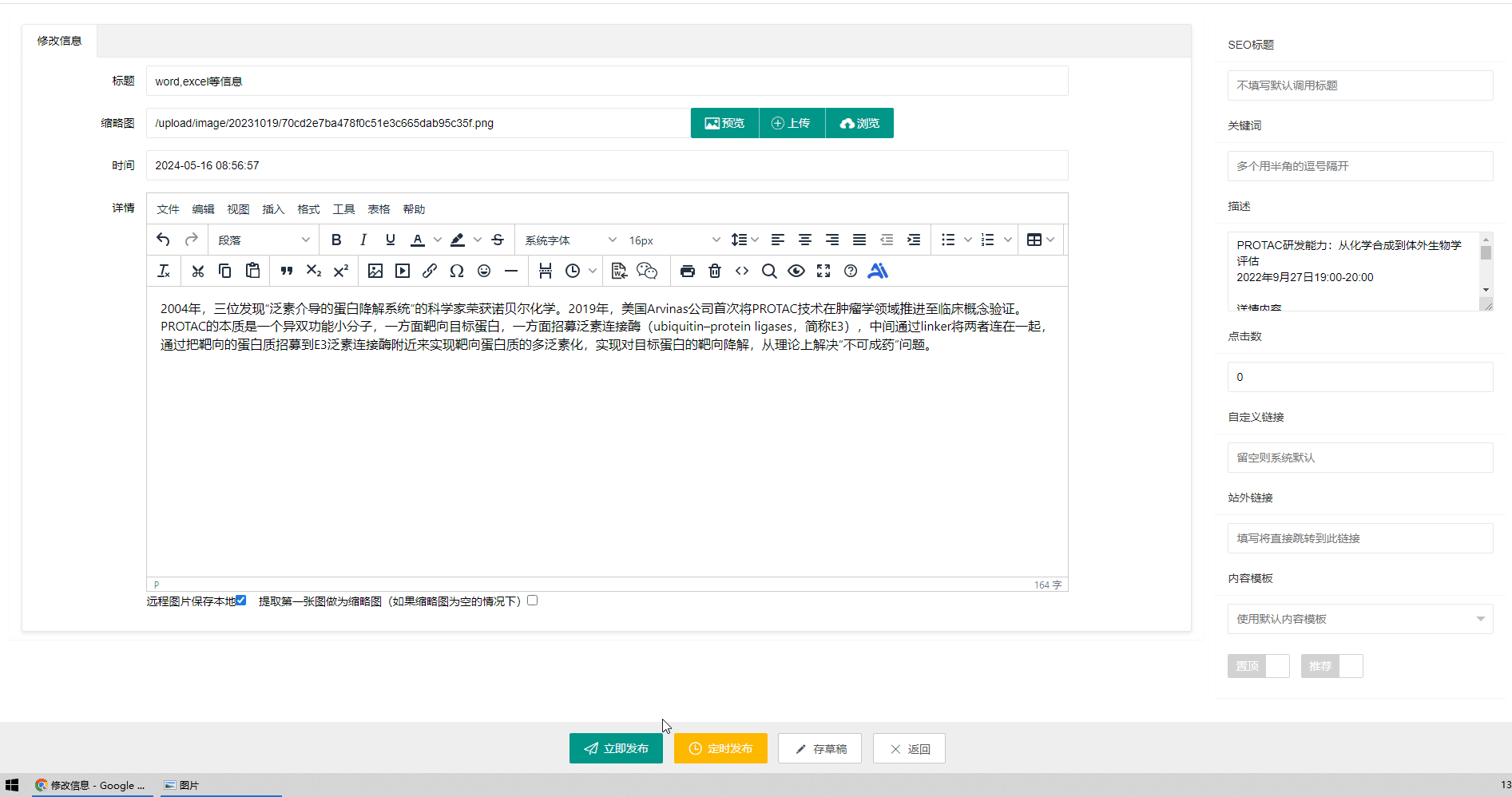Apply subscript formatting
Viewport: 1512px width, 797px height.
coord(314,271)
